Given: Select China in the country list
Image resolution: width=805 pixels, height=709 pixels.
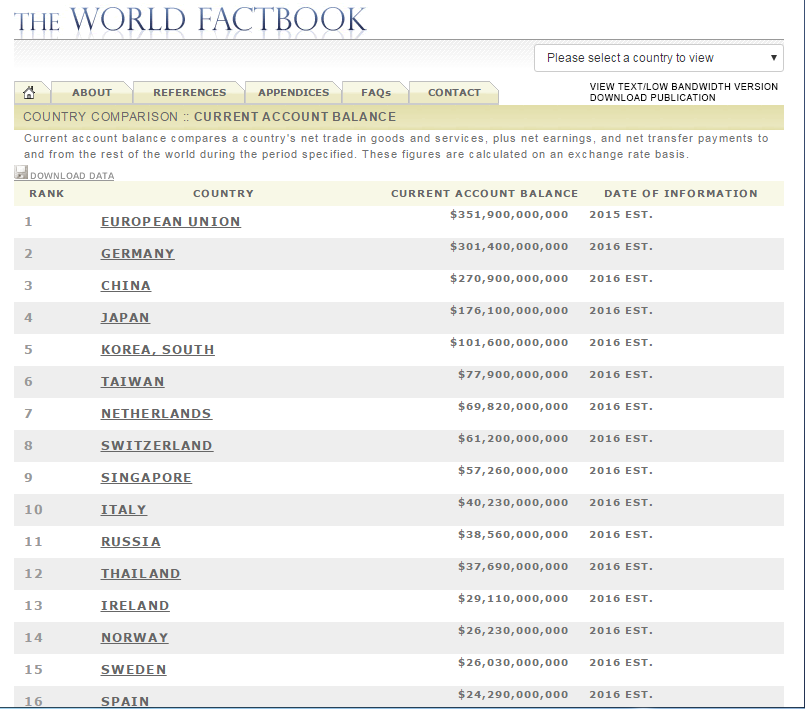Looking at the screenshot, I should coord(126,286).
